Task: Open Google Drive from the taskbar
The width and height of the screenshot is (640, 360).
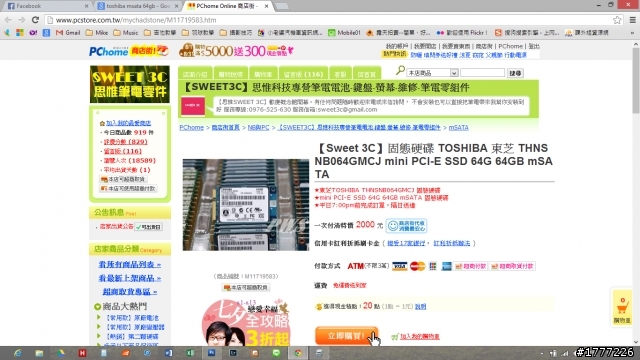Action: [x=61, y=353]
